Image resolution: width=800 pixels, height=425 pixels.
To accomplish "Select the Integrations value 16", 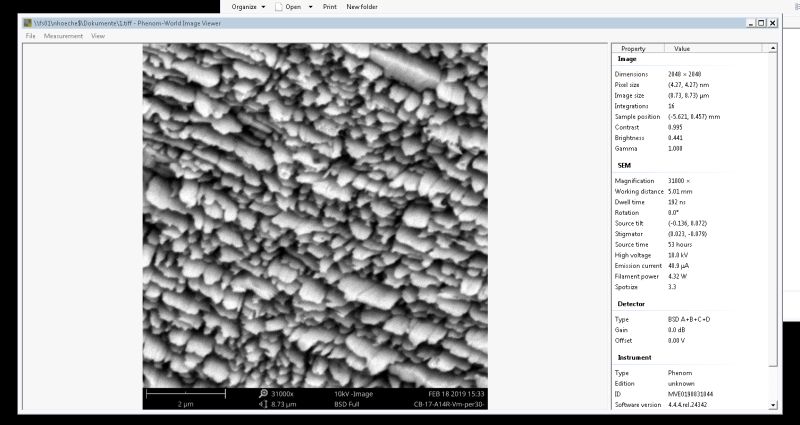I will click(671, 106).
